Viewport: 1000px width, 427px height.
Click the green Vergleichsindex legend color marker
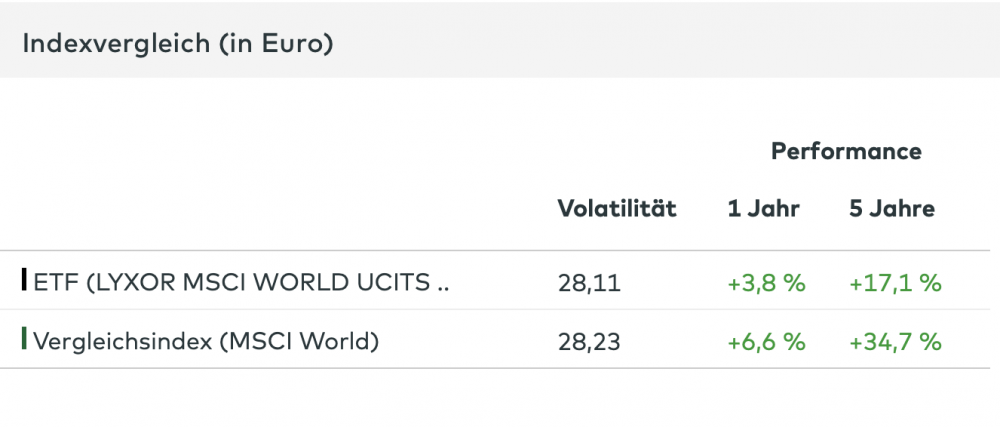[24, 340]
